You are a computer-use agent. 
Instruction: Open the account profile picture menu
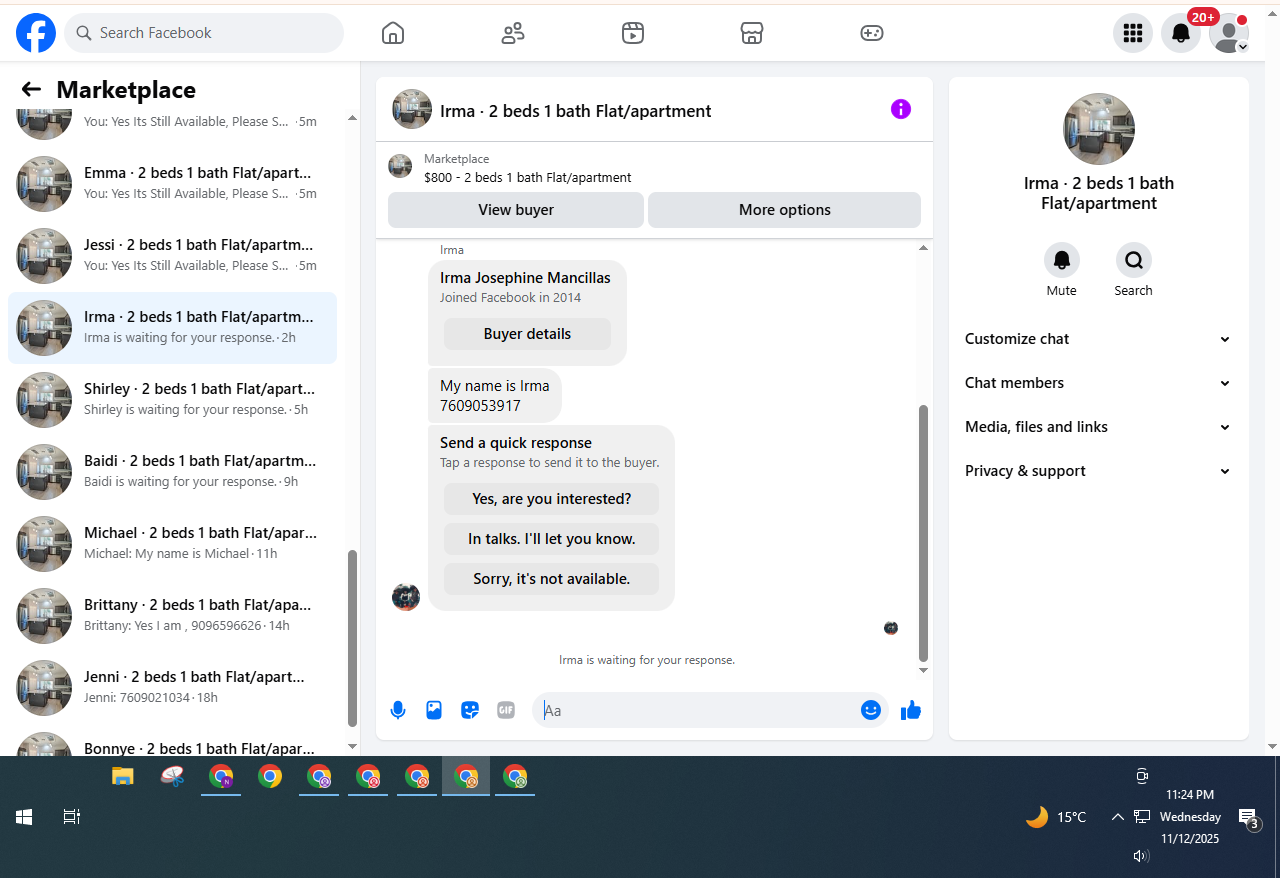1229,33
